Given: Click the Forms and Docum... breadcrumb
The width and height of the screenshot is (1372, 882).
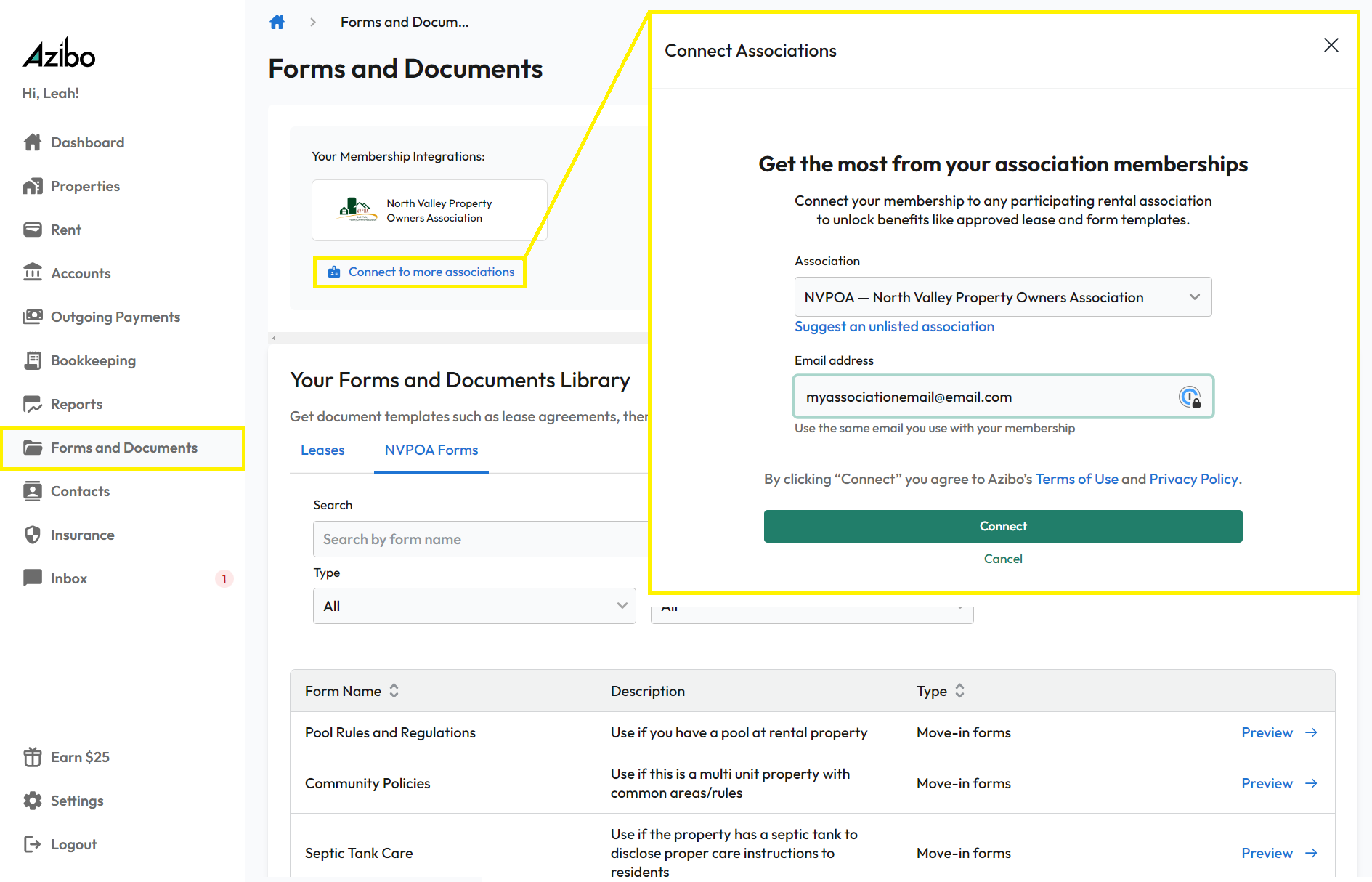Looking at the screenshot, I should [x=405, y=22].
